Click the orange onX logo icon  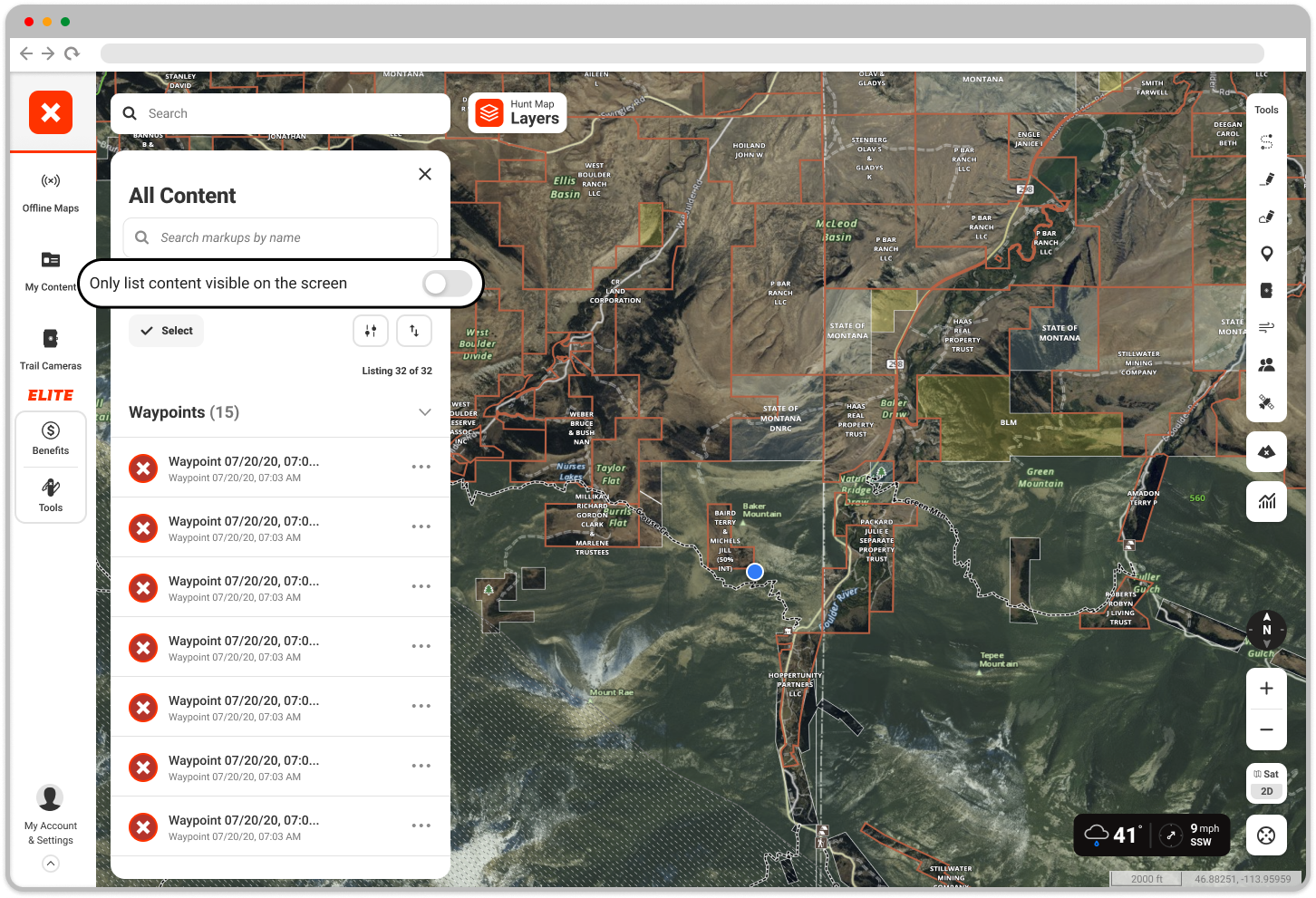point(51,112)
